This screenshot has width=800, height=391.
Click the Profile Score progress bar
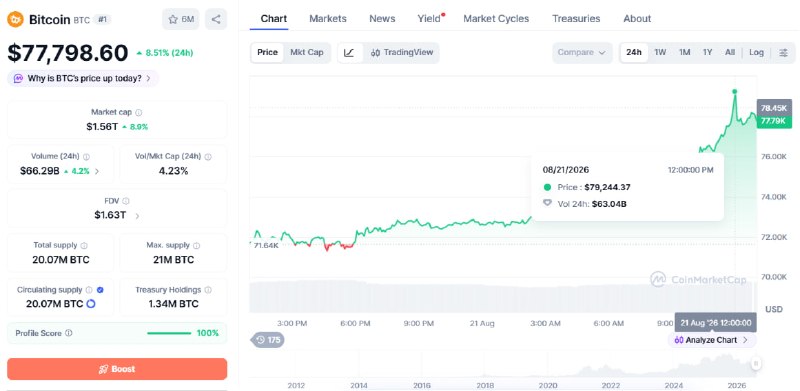169,333
